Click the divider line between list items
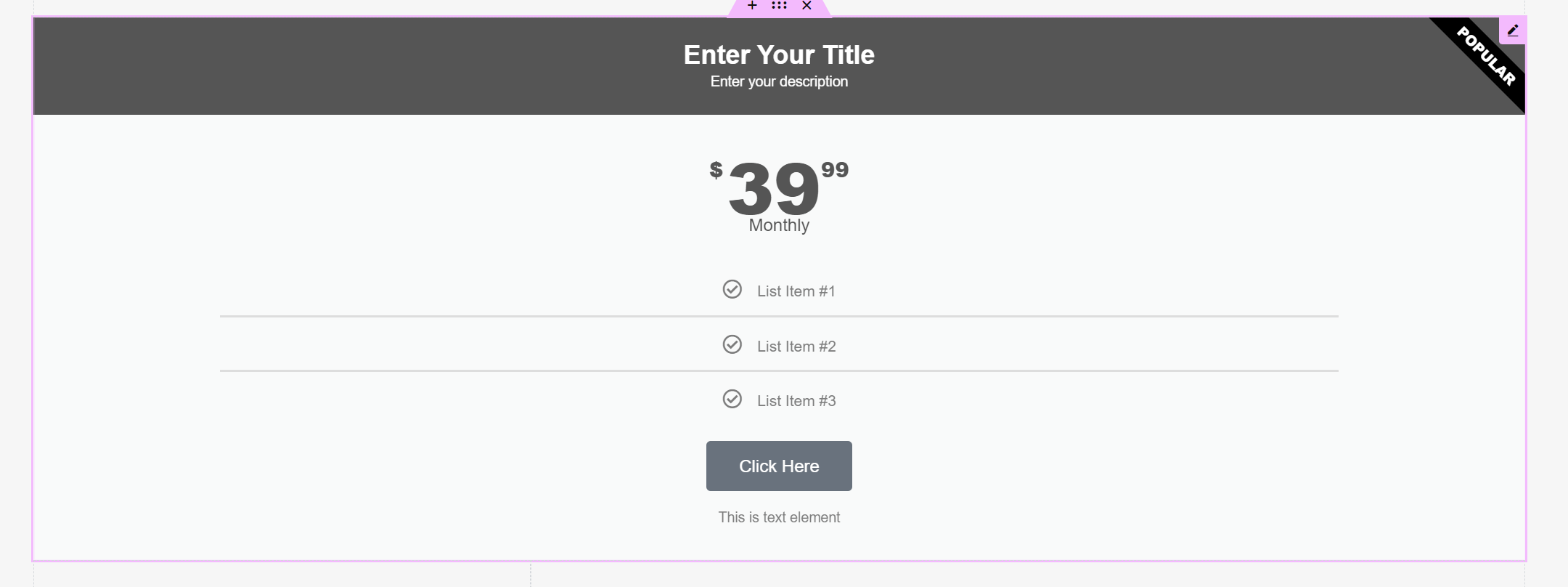 [x=778, y=316]
